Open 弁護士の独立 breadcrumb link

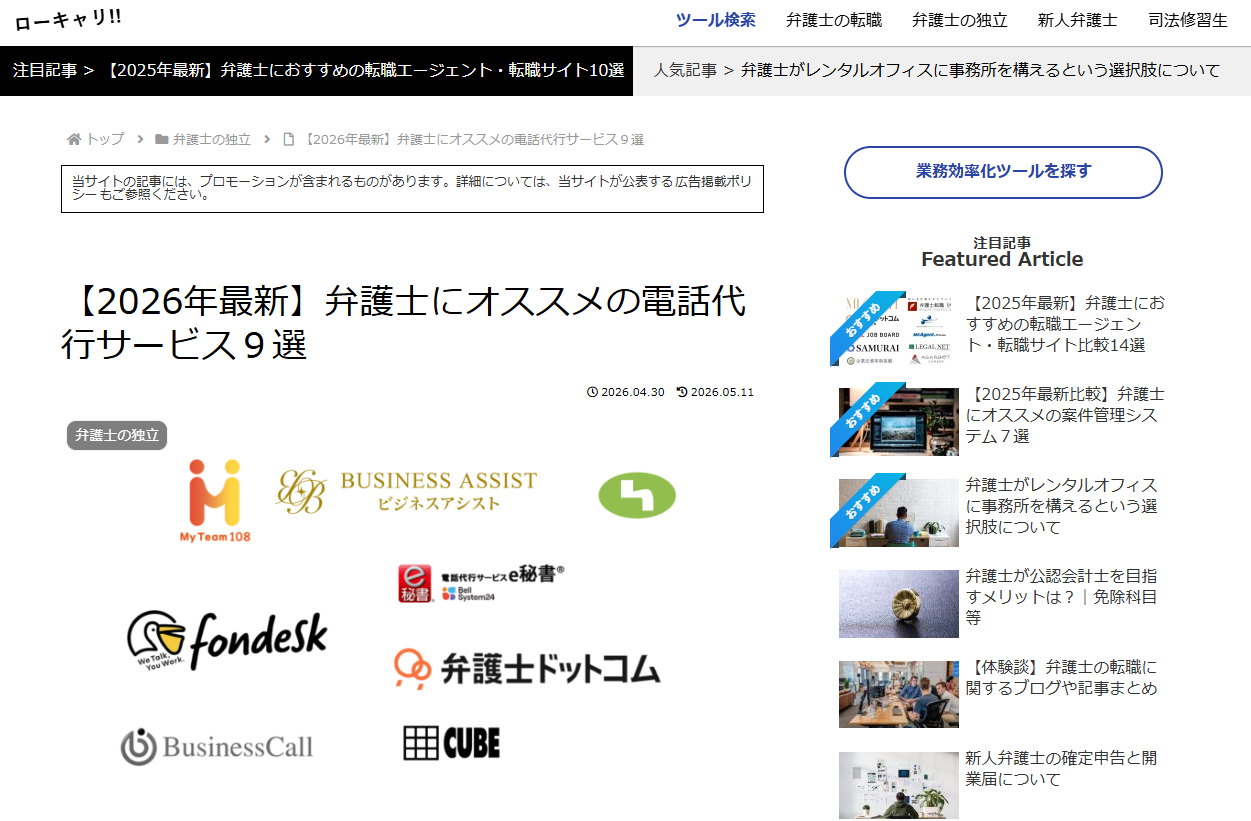point(212,139)
